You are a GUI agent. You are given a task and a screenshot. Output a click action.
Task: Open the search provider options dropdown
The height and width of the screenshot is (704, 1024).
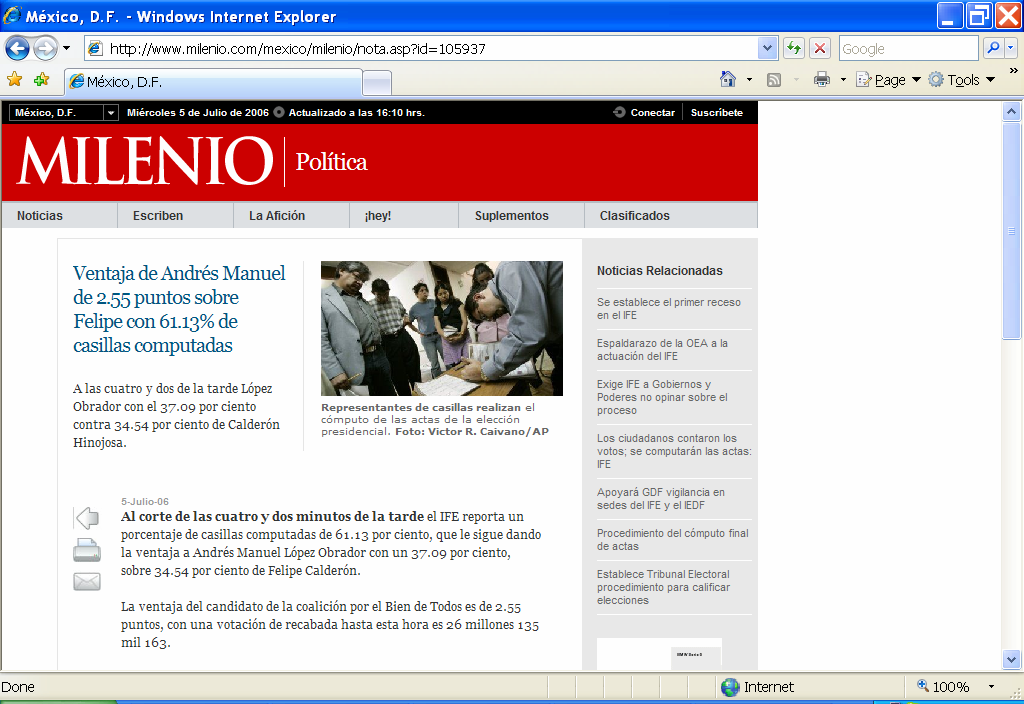pos(1011,48)
